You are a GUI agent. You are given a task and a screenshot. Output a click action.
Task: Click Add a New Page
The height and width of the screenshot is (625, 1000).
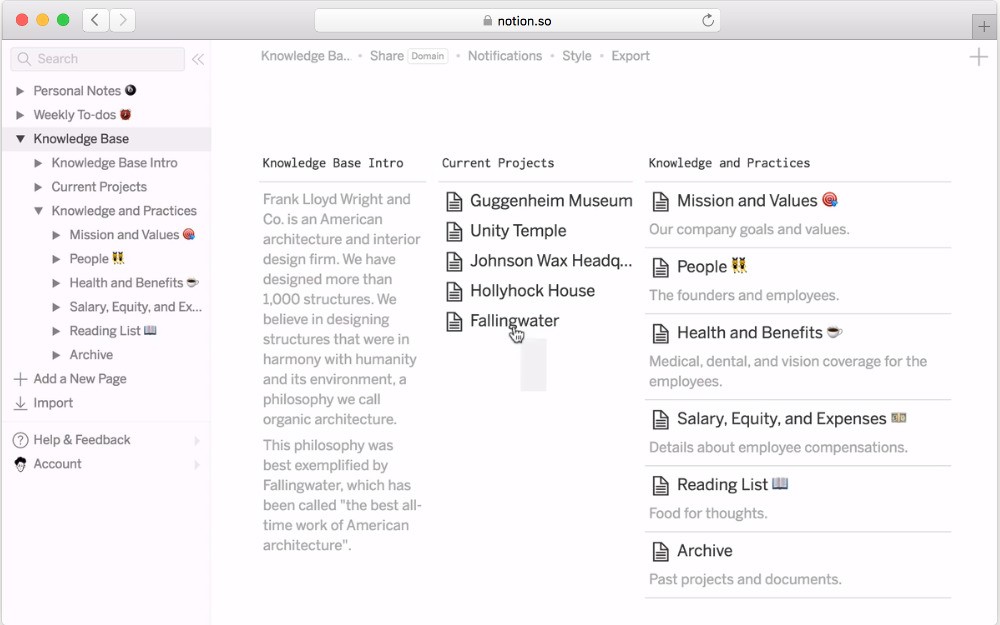pos(79,379)
